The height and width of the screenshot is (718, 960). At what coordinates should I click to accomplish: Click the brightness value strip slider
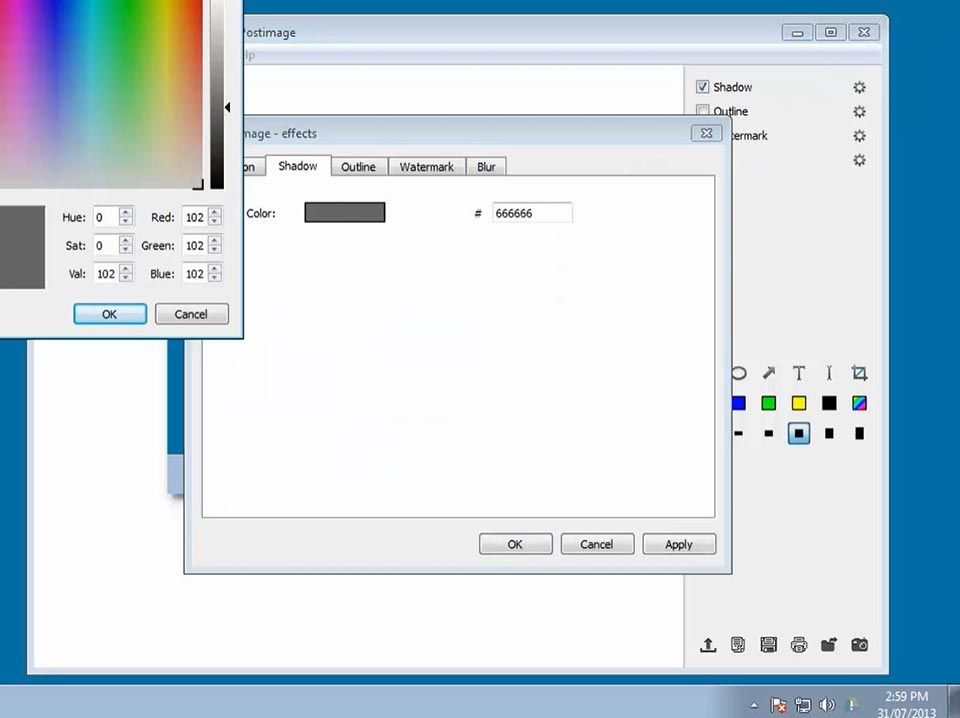217,94
